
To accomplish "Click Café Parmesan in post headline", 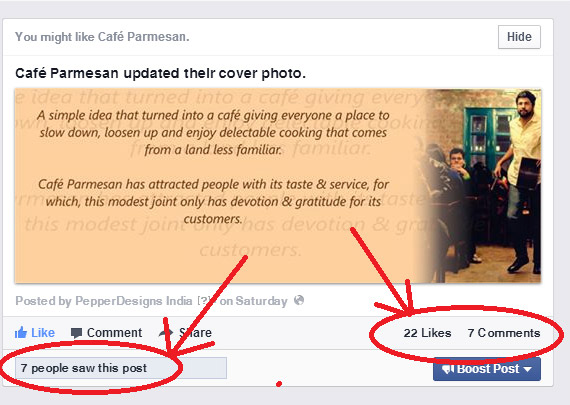I will coord(67,73).
